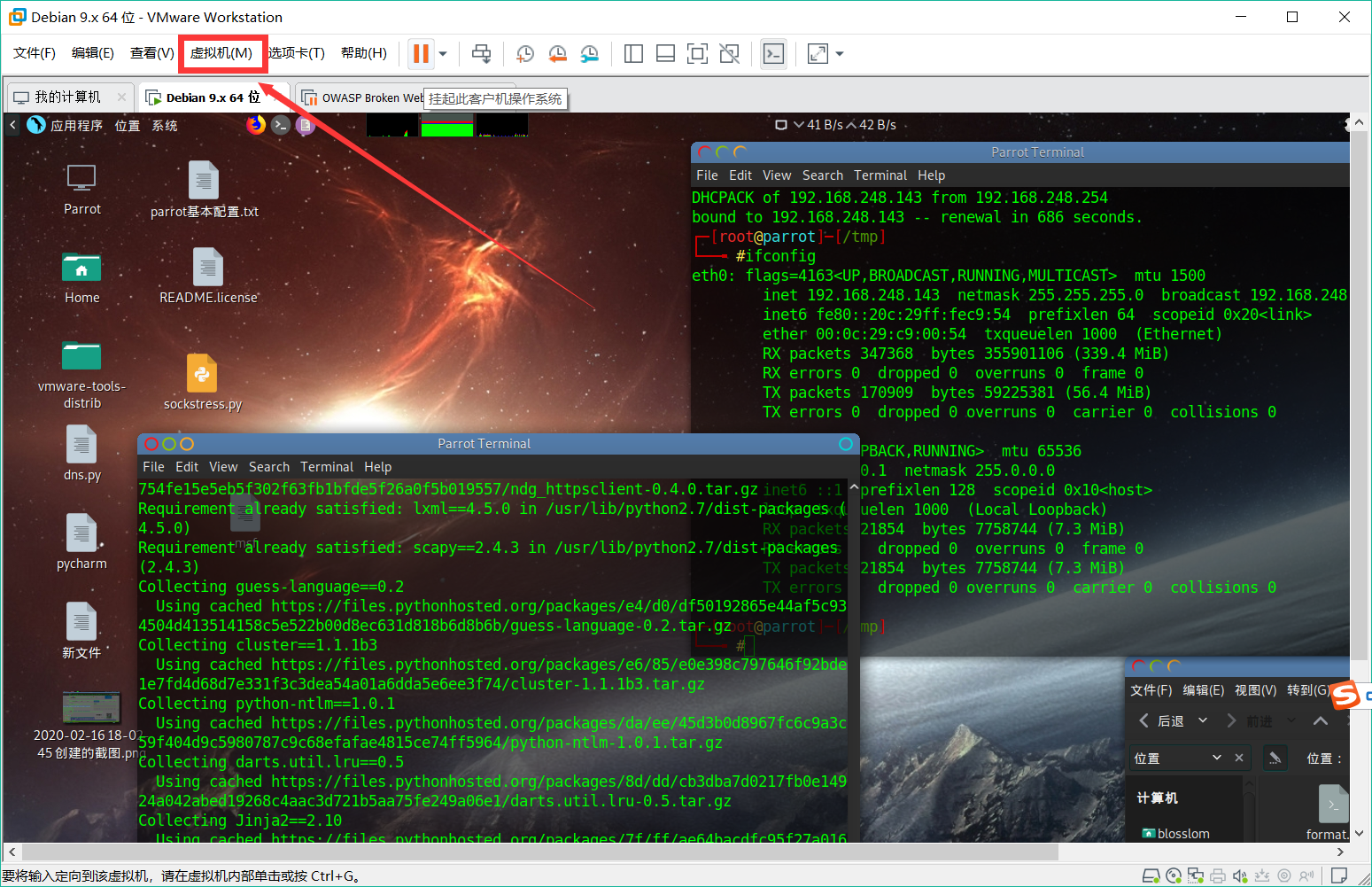Click the network adapter status icon

coord(1196,875)
